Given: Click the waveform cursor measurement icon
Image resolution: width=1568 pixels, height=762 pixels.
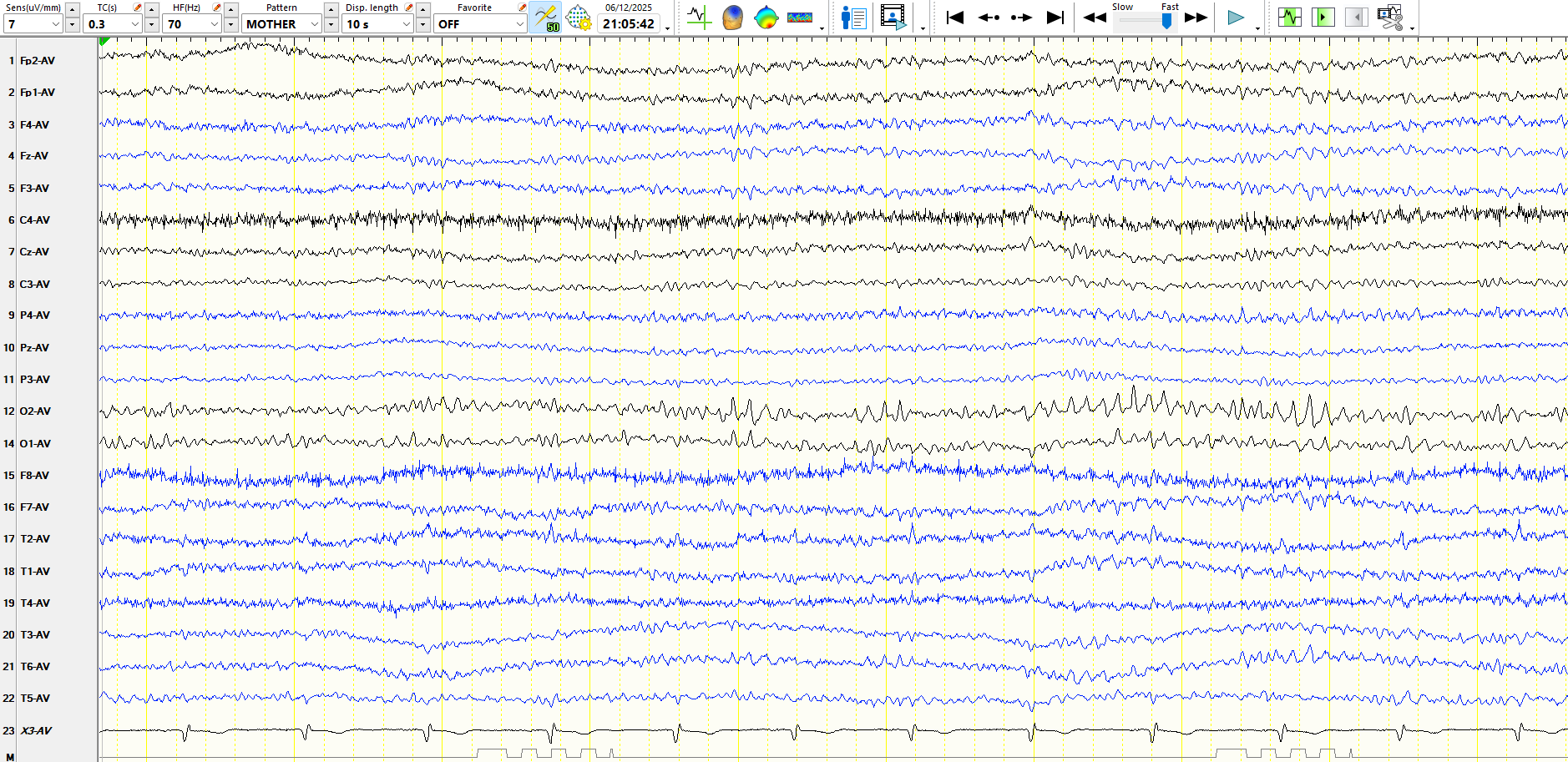Looking at the screenshot, I should pyautogui.click(x=698, y=18).
